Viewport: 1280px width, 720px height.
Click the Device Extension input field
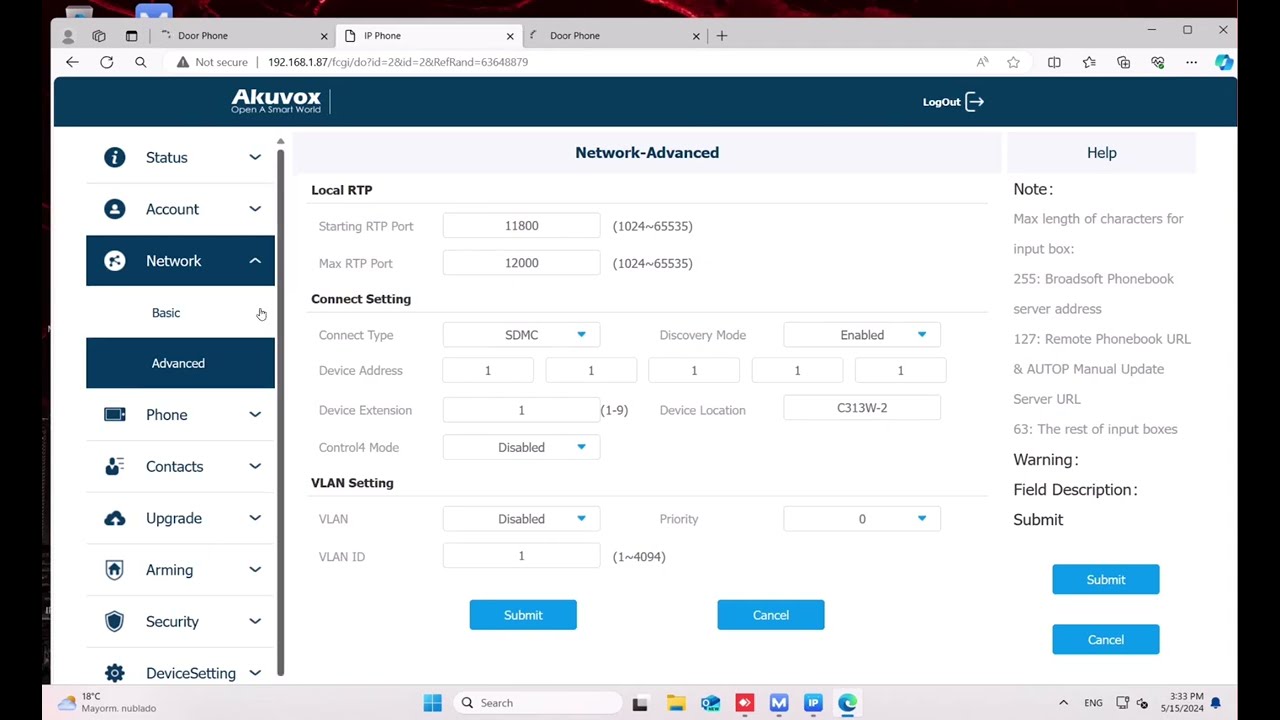(521, 410)
